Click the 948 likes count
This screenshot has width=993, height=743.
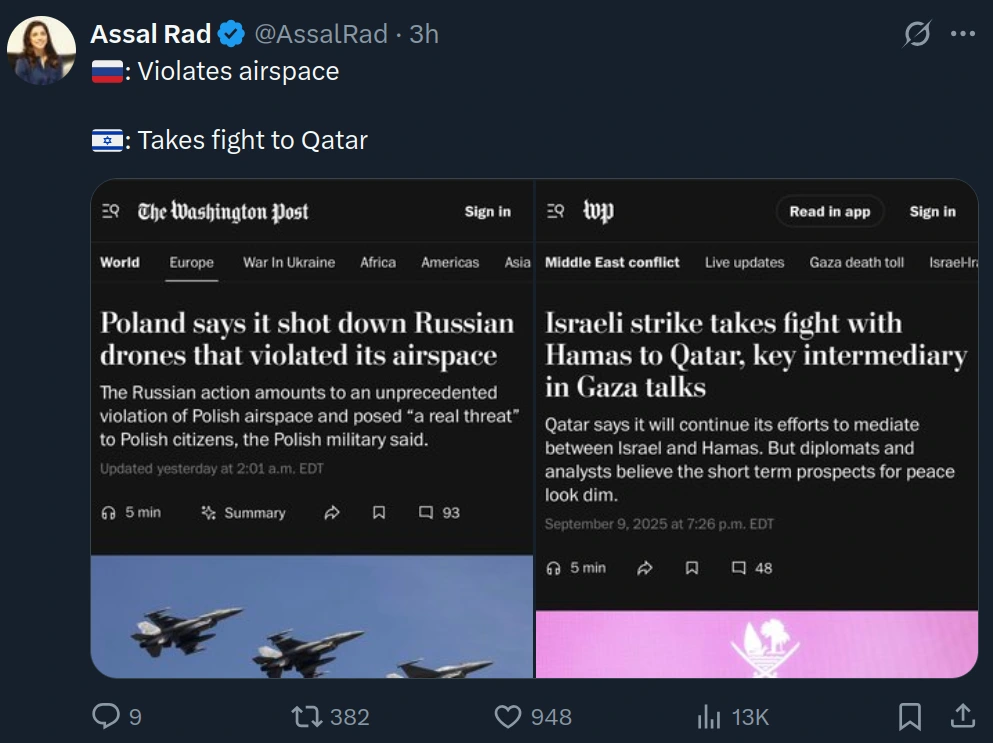click(x=551, y=717)
